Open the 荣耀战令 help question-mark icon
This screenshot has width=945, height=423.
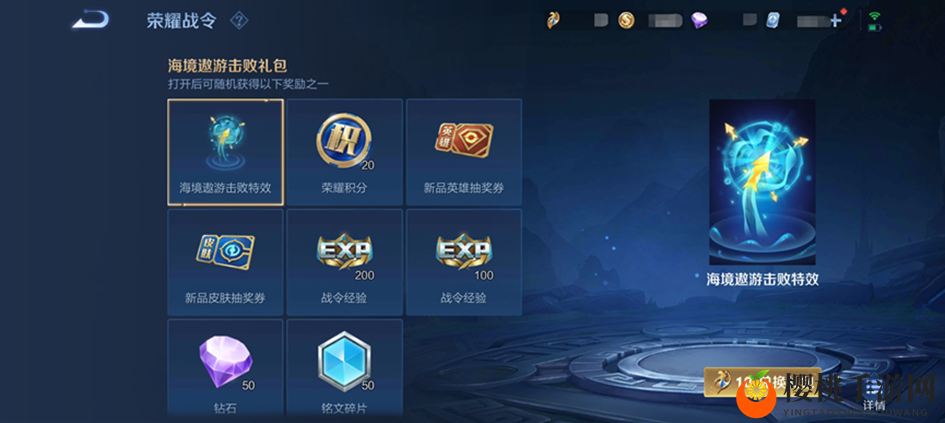coord(239,21)
